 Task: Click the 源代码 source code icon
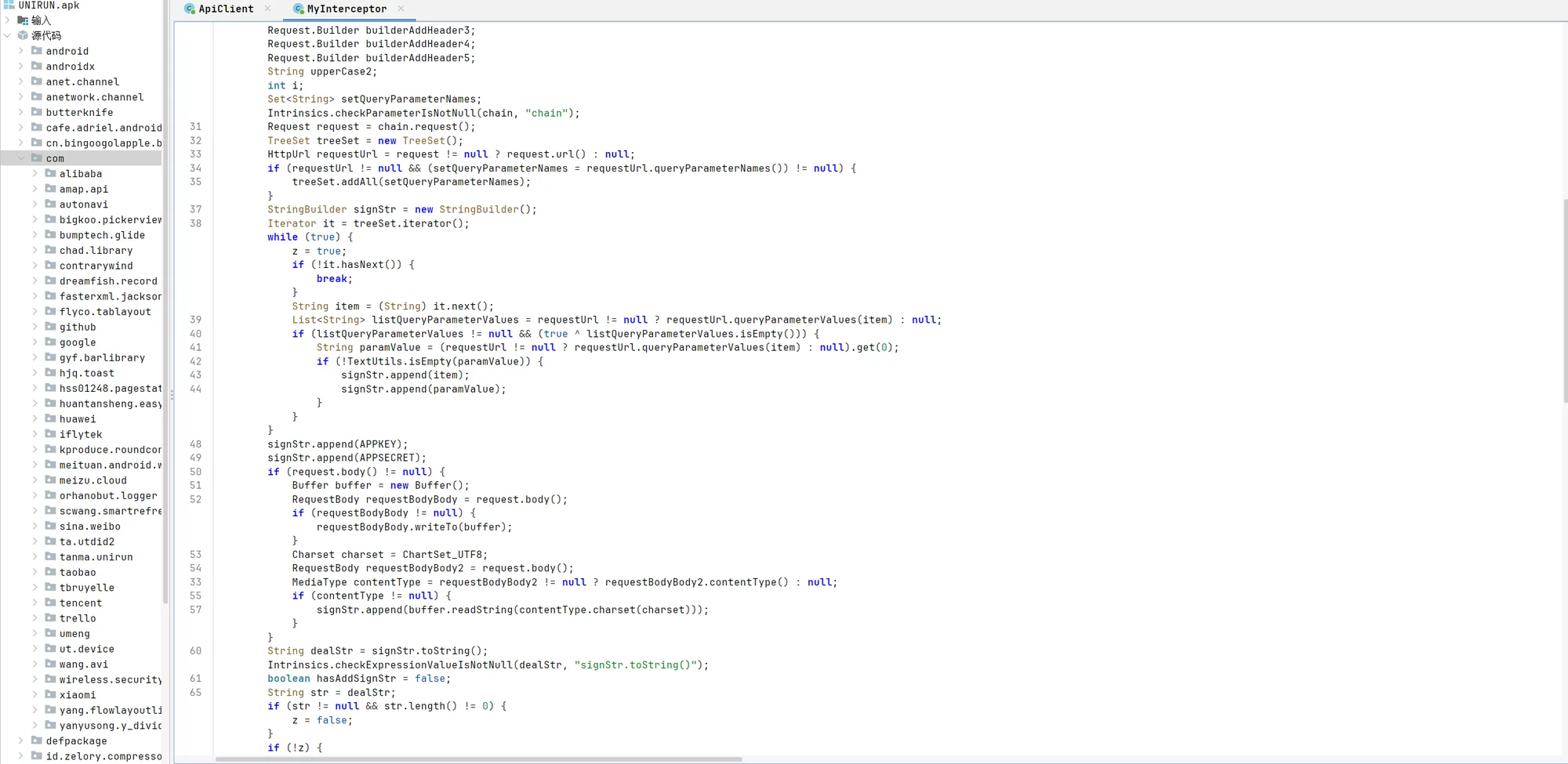(x=23, y=35)
